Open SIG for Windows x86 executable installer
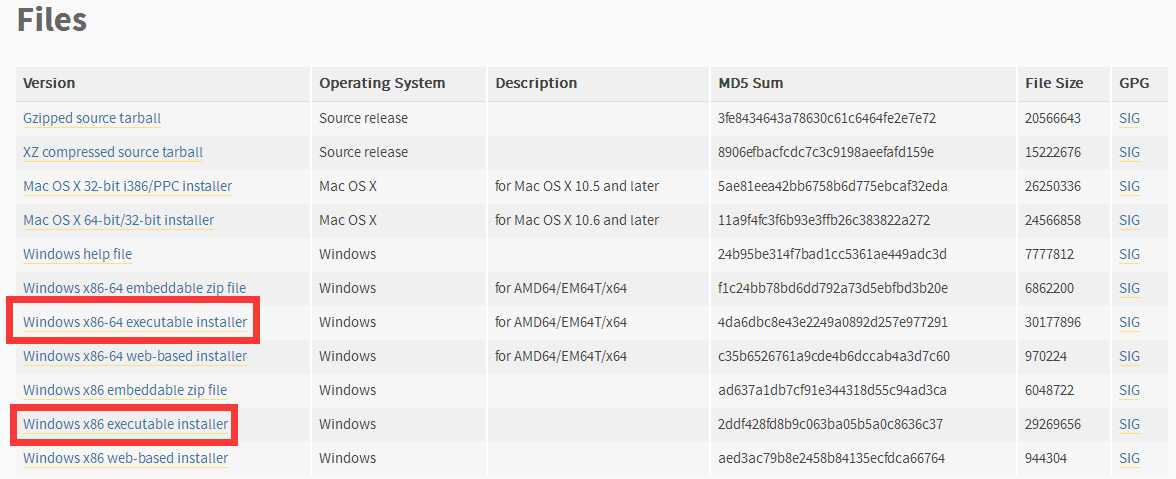This screenshot has width=1176, height=479. coord(1130,424)
